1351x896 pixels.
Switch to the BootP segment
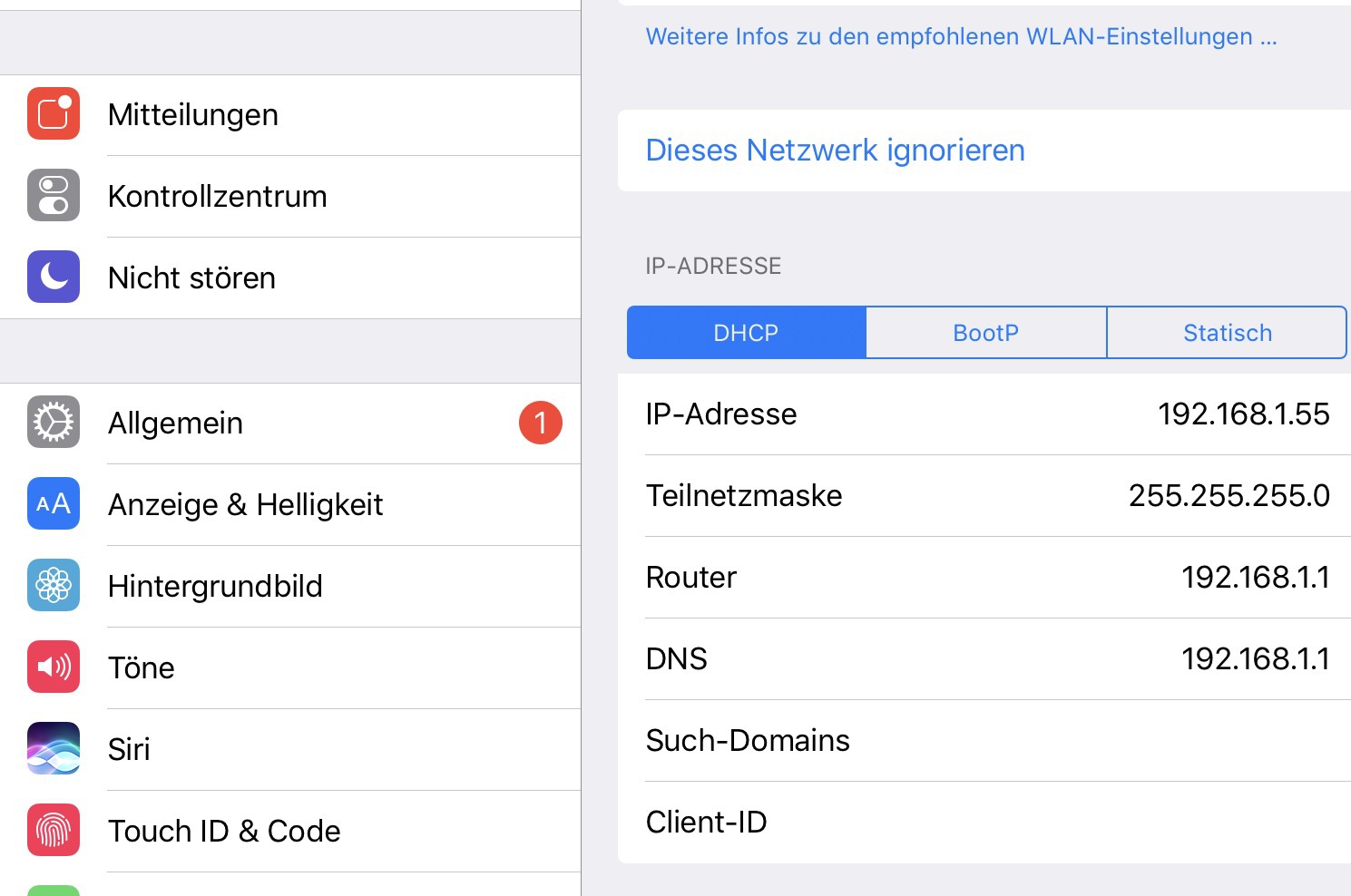coord(986,333)
